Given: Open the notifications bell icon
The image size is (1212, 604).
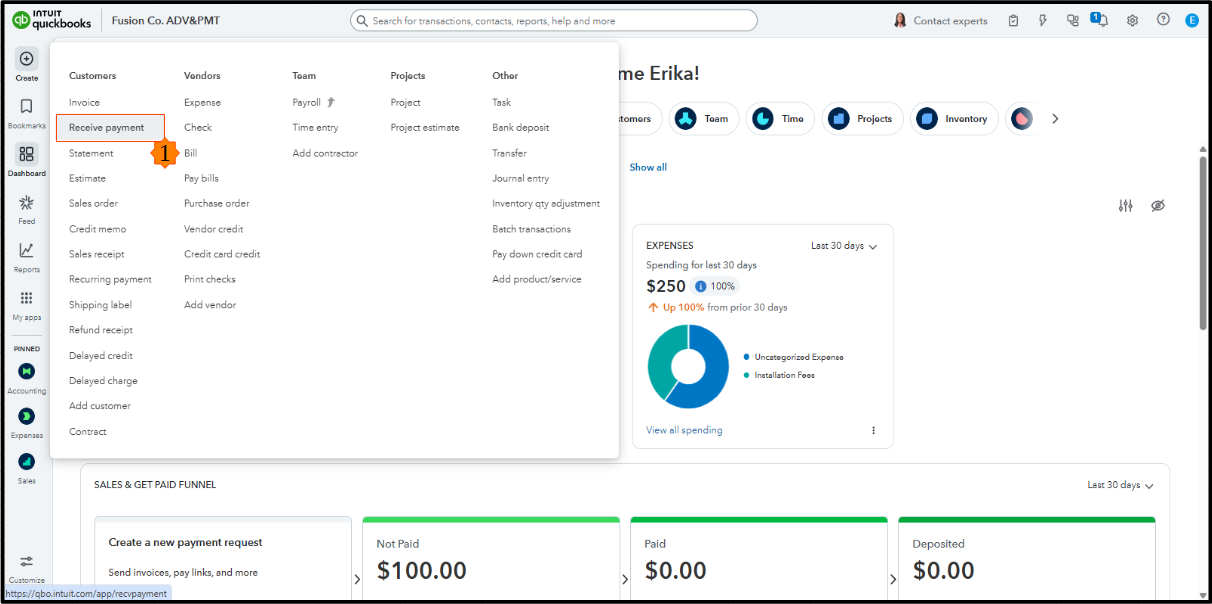Looking at the screenshot, I should [1101, 20].
